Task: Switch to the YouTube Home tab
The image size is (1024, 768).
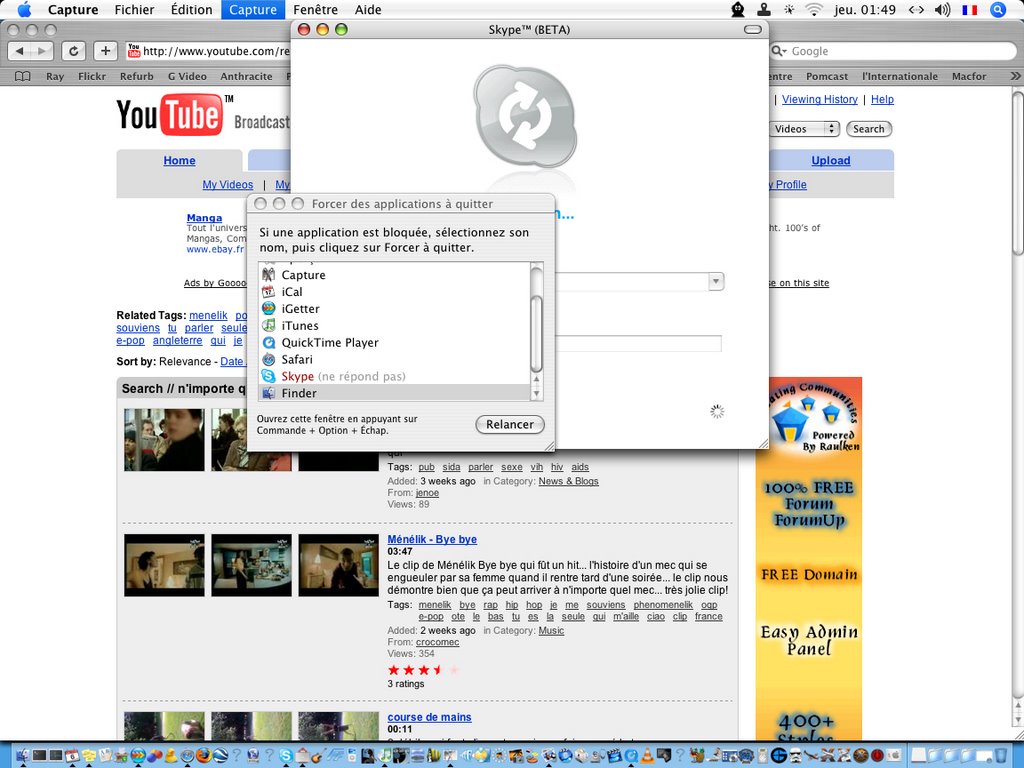Action: pyautogui.click(x=180, y=161)
